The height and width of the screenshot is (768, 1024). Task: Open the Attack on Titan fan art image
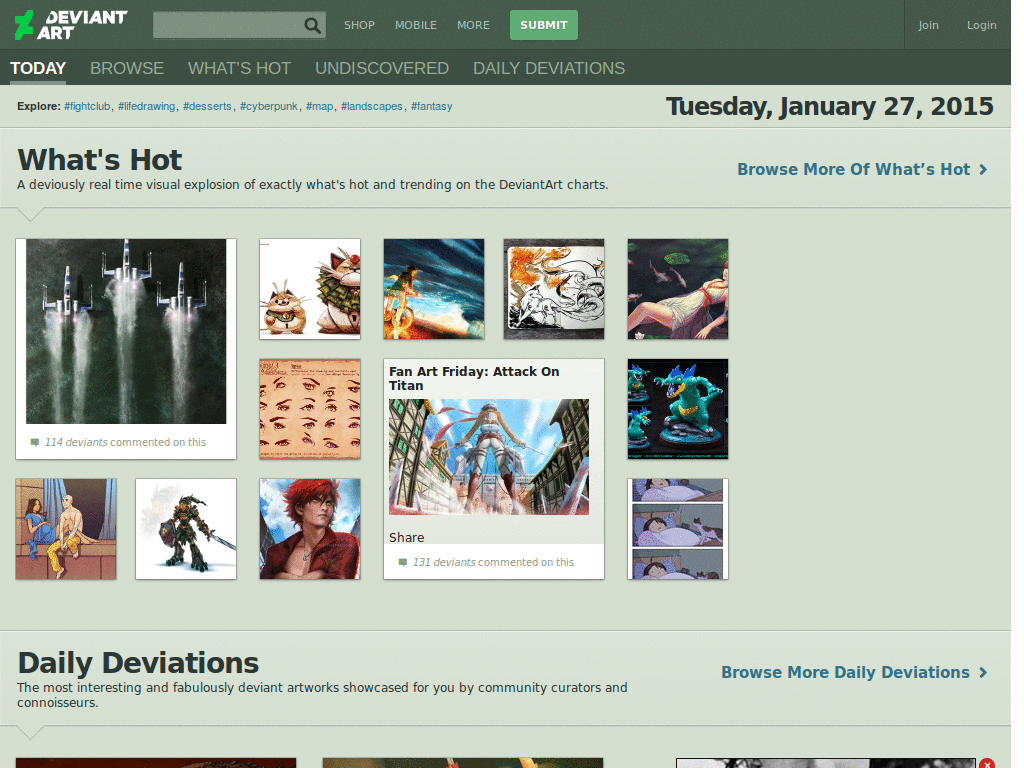(x=489, y=457)
